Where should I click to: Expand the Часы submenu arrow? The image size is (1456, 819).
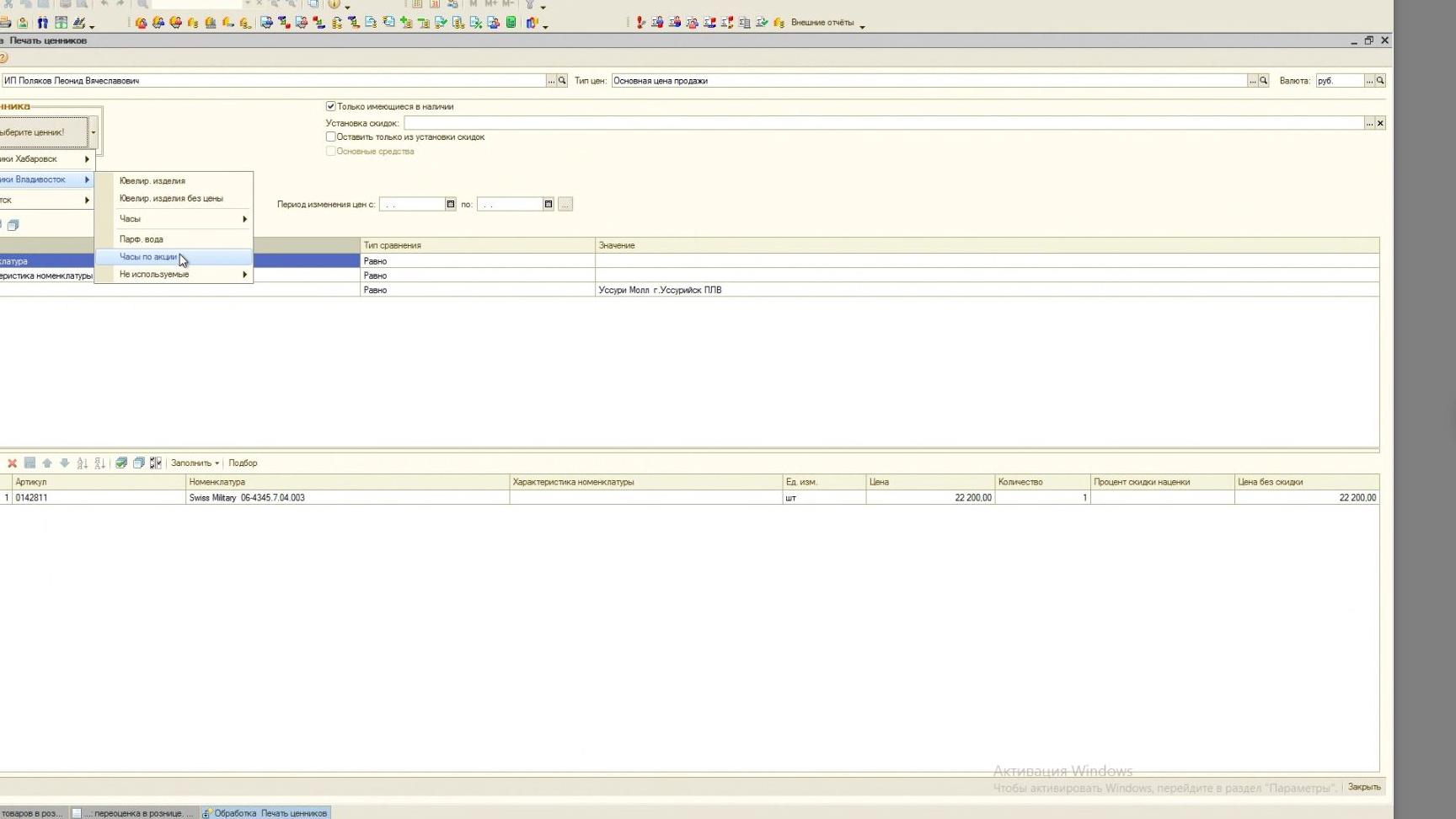244,219
